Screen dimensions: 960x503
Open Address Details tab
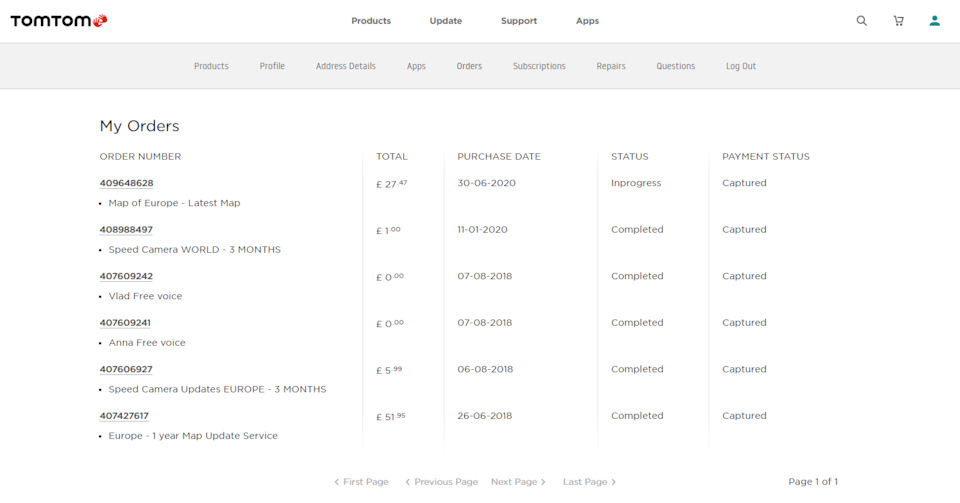click(x=346, y=66)
